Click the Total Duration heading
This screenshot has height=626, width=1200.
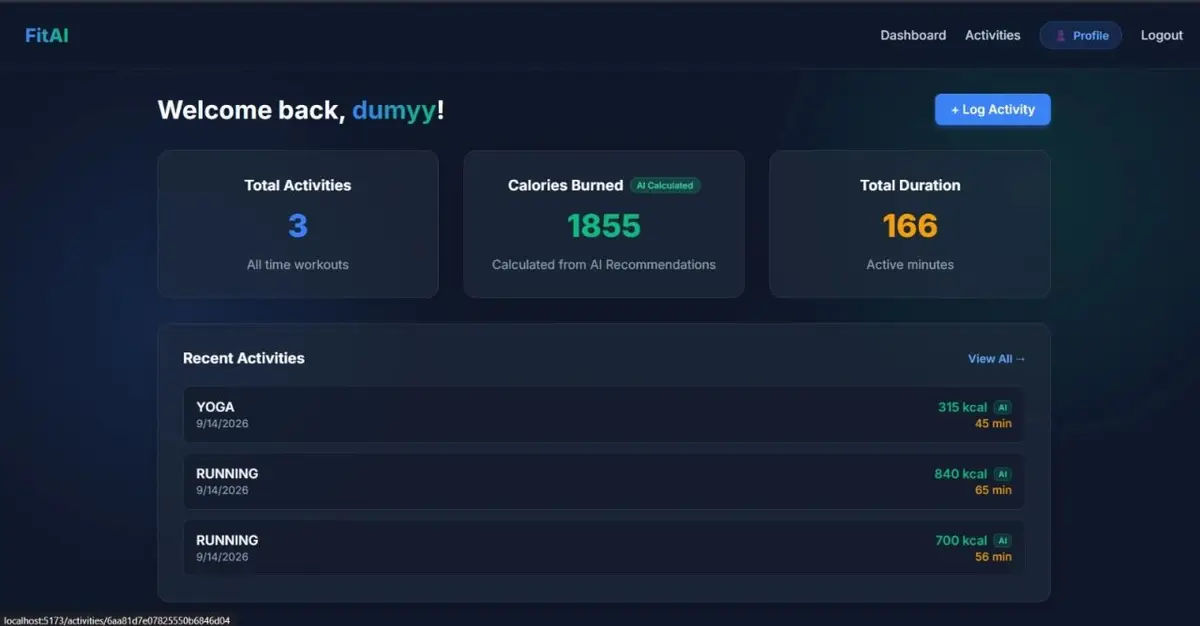tap(910, 185)
